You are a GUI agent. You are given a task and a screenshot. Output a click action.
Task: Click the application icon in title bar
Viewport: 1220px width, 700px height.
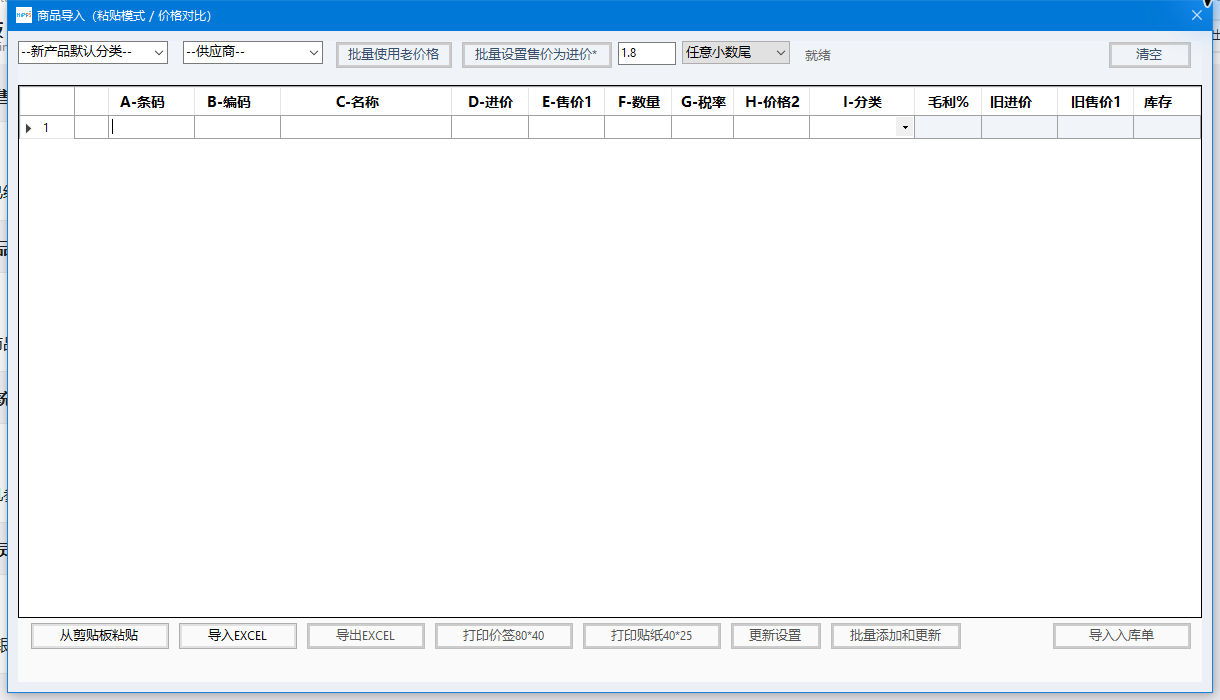[x=24, y=15]
